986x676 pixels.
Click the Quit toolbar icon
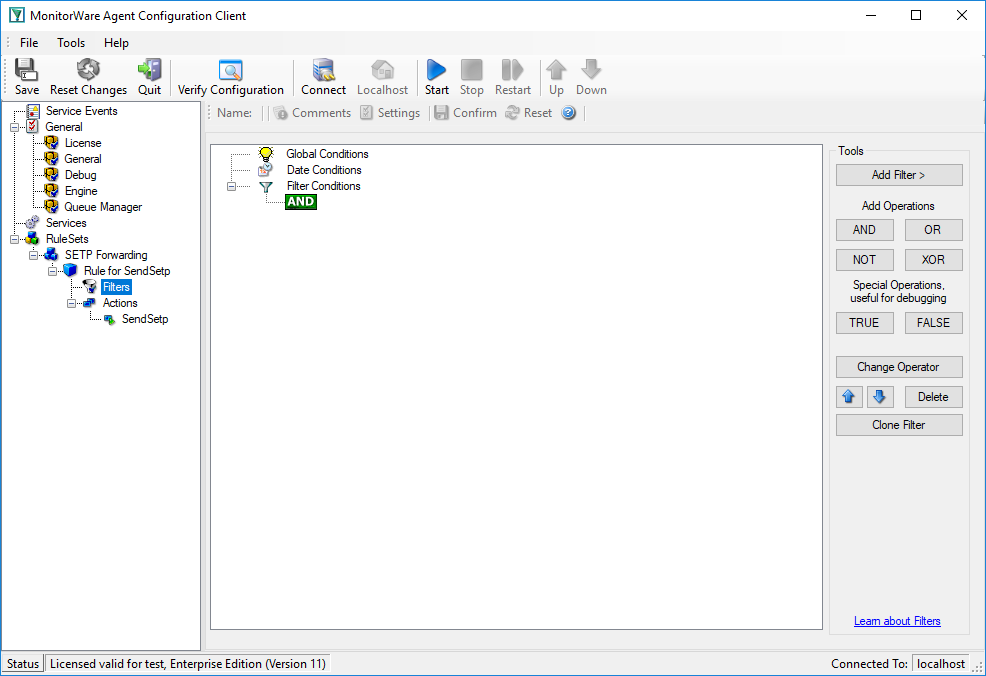coord(150,70)
